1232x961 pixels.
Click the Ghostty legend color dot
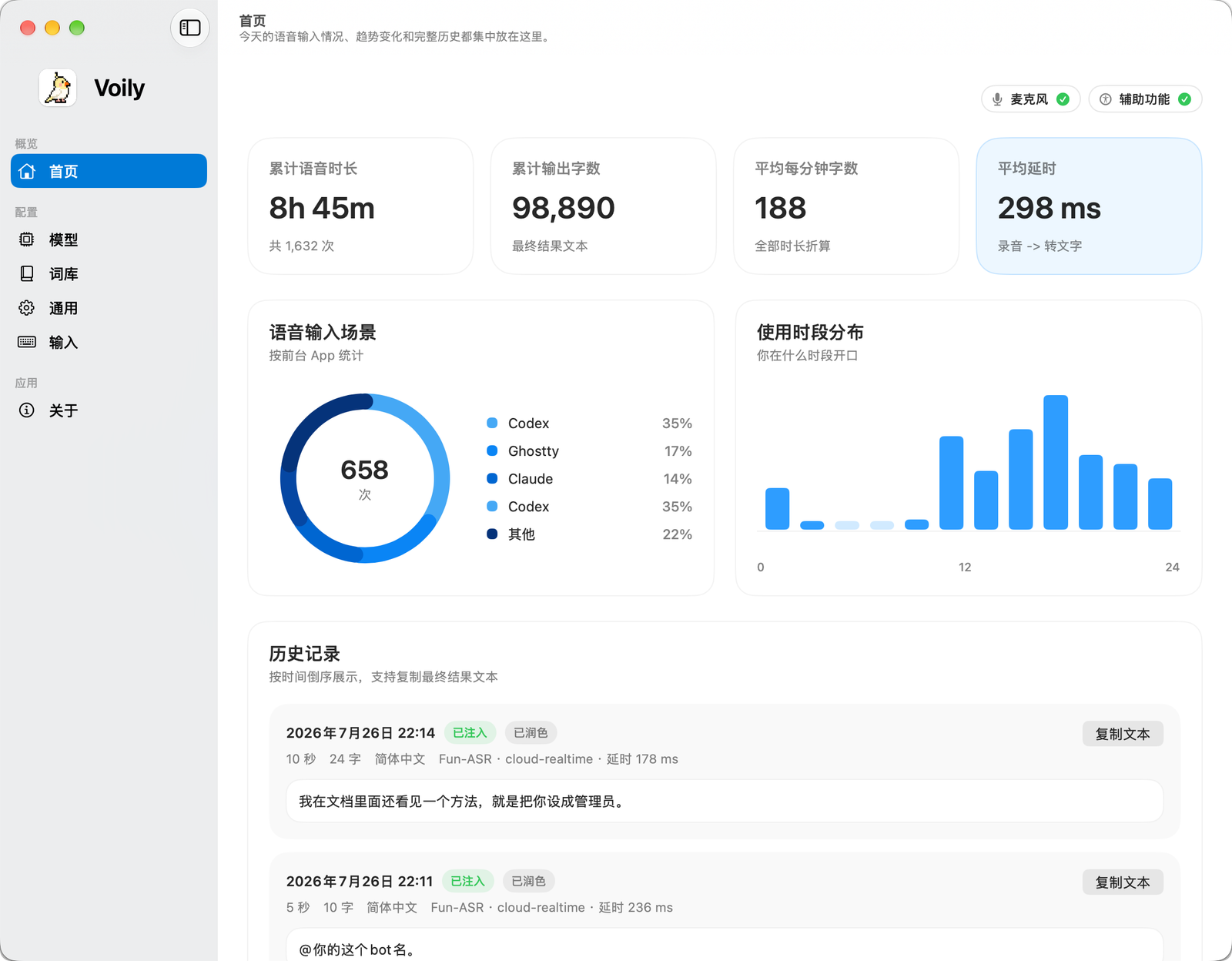(x=492, y=450)
